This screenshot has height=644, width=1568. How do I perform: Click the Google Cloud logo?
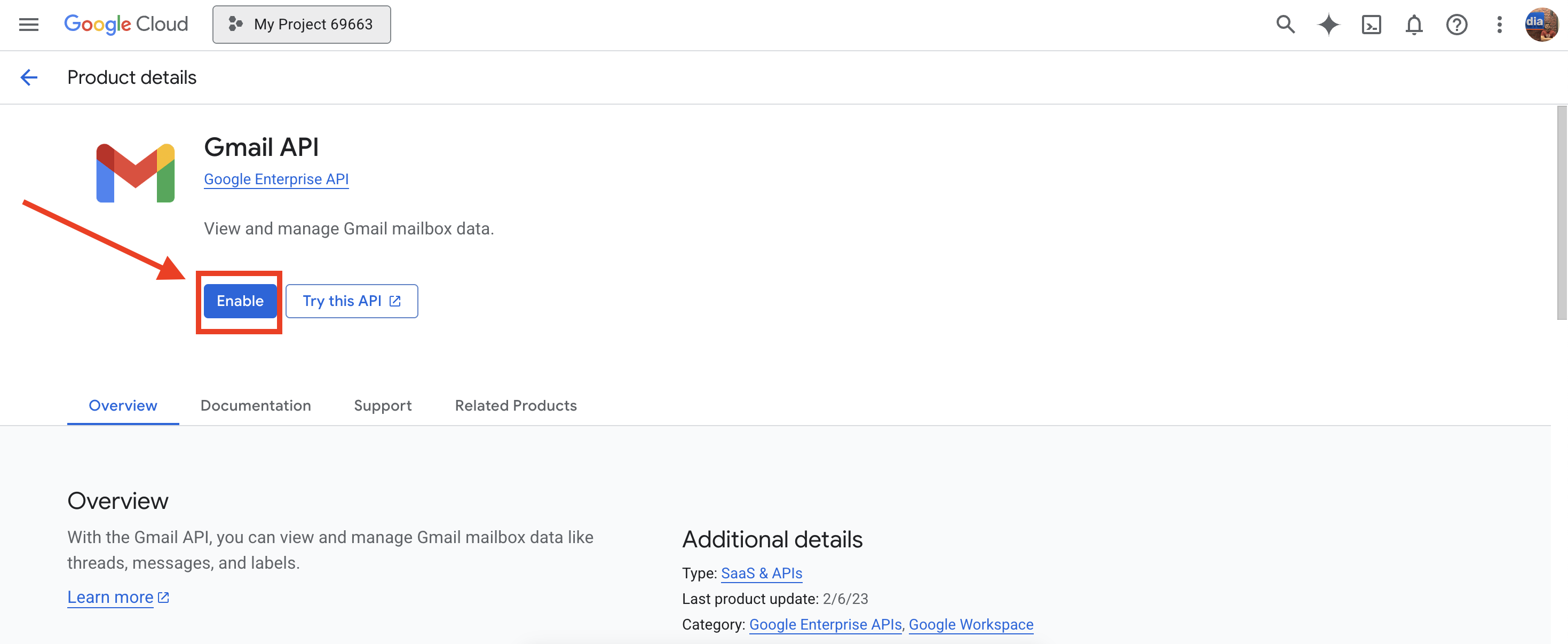[126, 25]
